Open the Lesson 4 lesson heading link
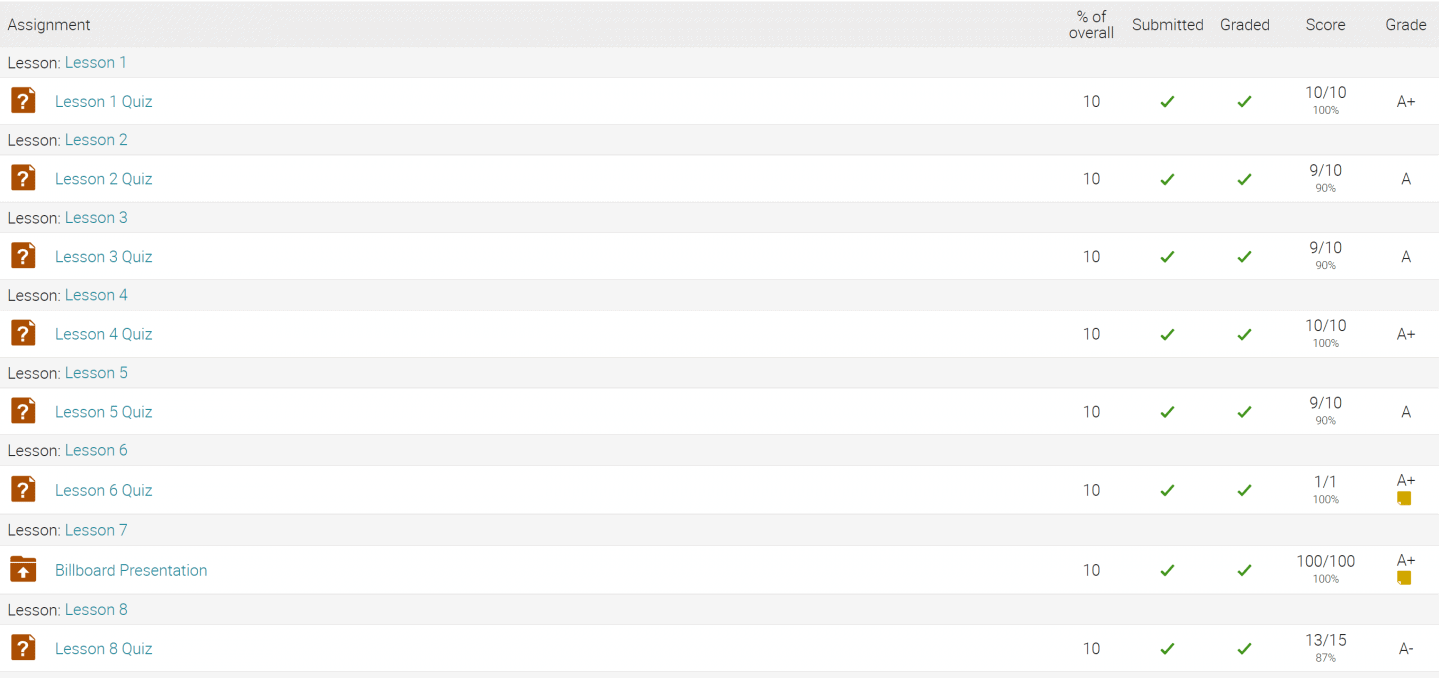 96,295
